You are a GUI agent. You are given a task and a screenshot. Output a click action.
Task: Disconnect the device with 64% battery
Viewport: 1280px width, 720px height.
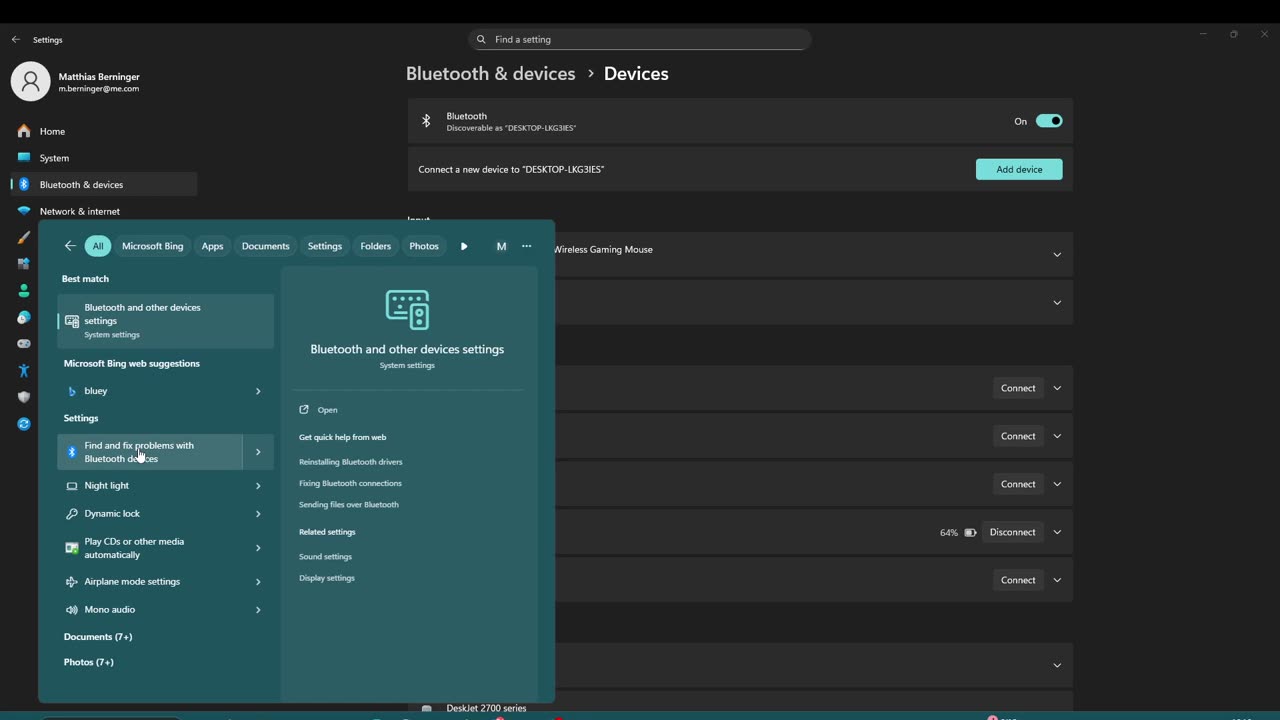click(x=1012, y=532)
